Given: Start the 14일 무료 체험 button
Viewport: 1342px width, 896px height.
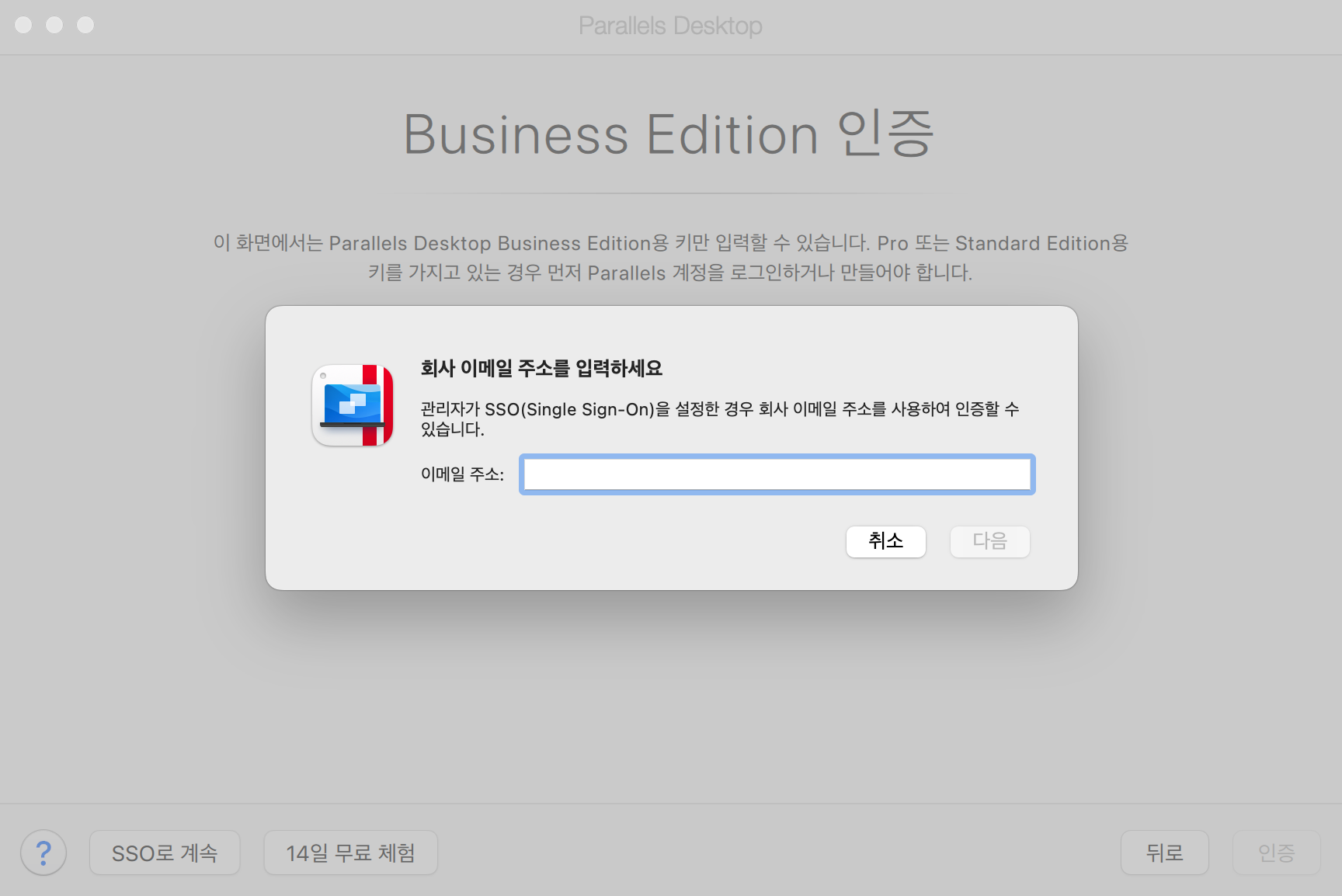Looking at the screenshot, I should click(x=351, y=853).
